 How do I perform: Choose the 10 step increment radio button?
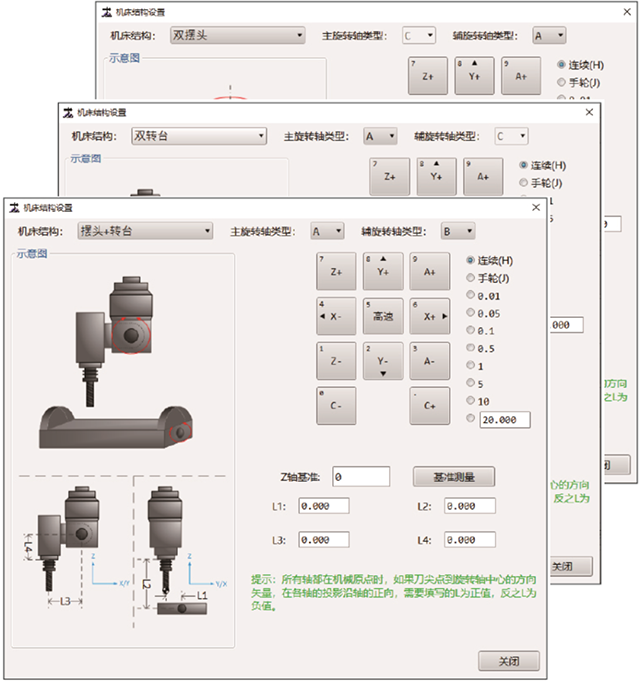tap(472, 400)
